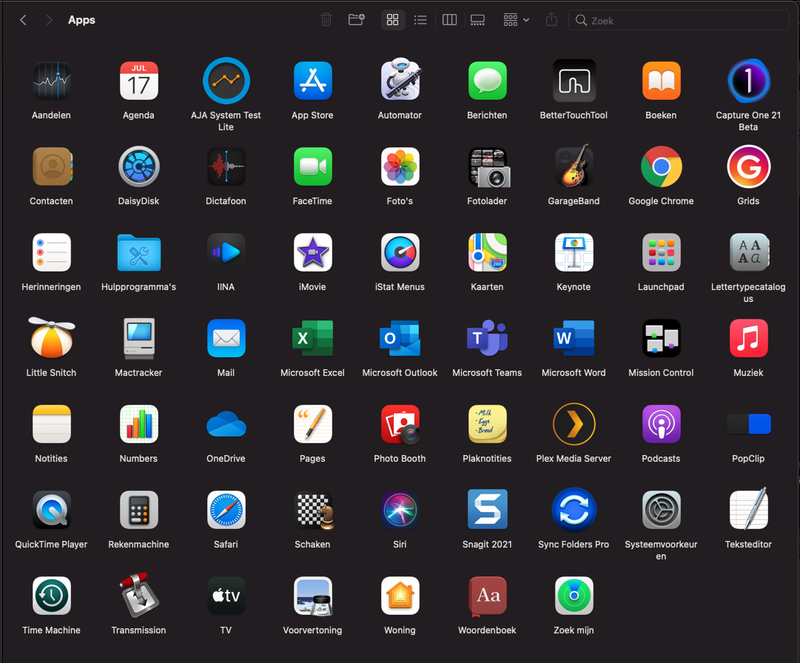The width and height of the screenshot is (800, 663).
Task: Select the Photo Booth icon
Action: point(400,424)
